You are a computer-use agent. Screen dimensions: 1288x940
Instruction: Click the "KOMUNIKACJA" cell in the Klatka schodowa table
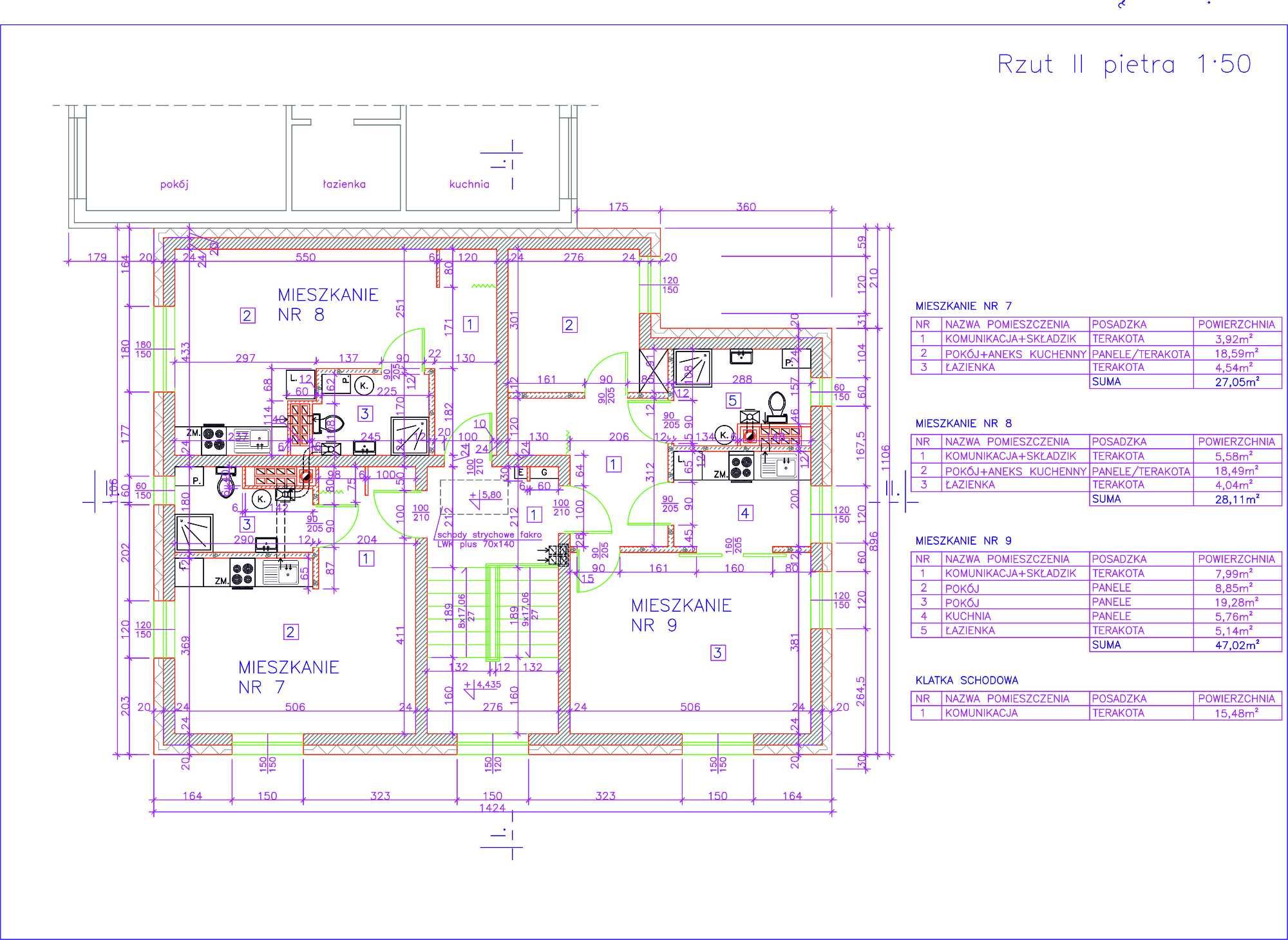tap(1016, 713)
